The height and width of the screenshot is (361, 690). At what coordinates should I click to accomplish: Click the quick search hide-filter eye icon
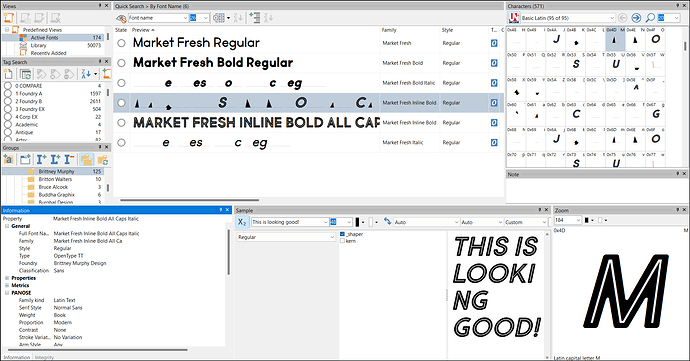click(121, 18)
